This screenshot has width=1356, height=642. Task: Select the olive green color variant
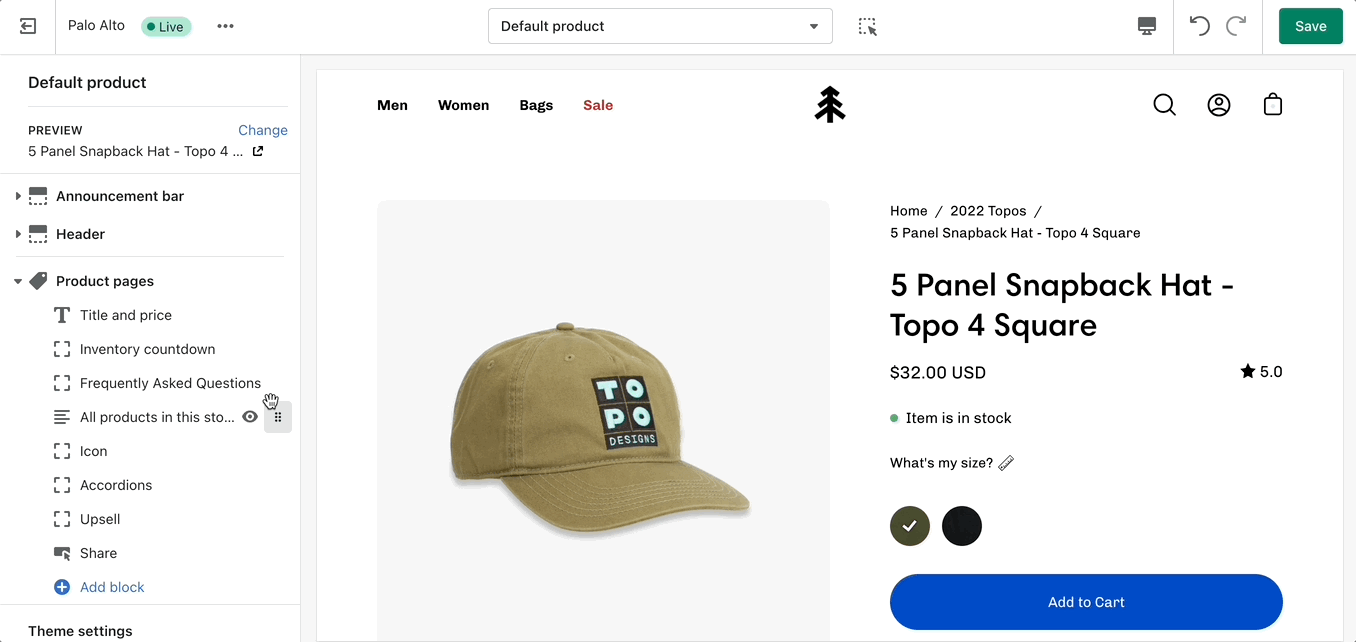[x=910, y=526]
